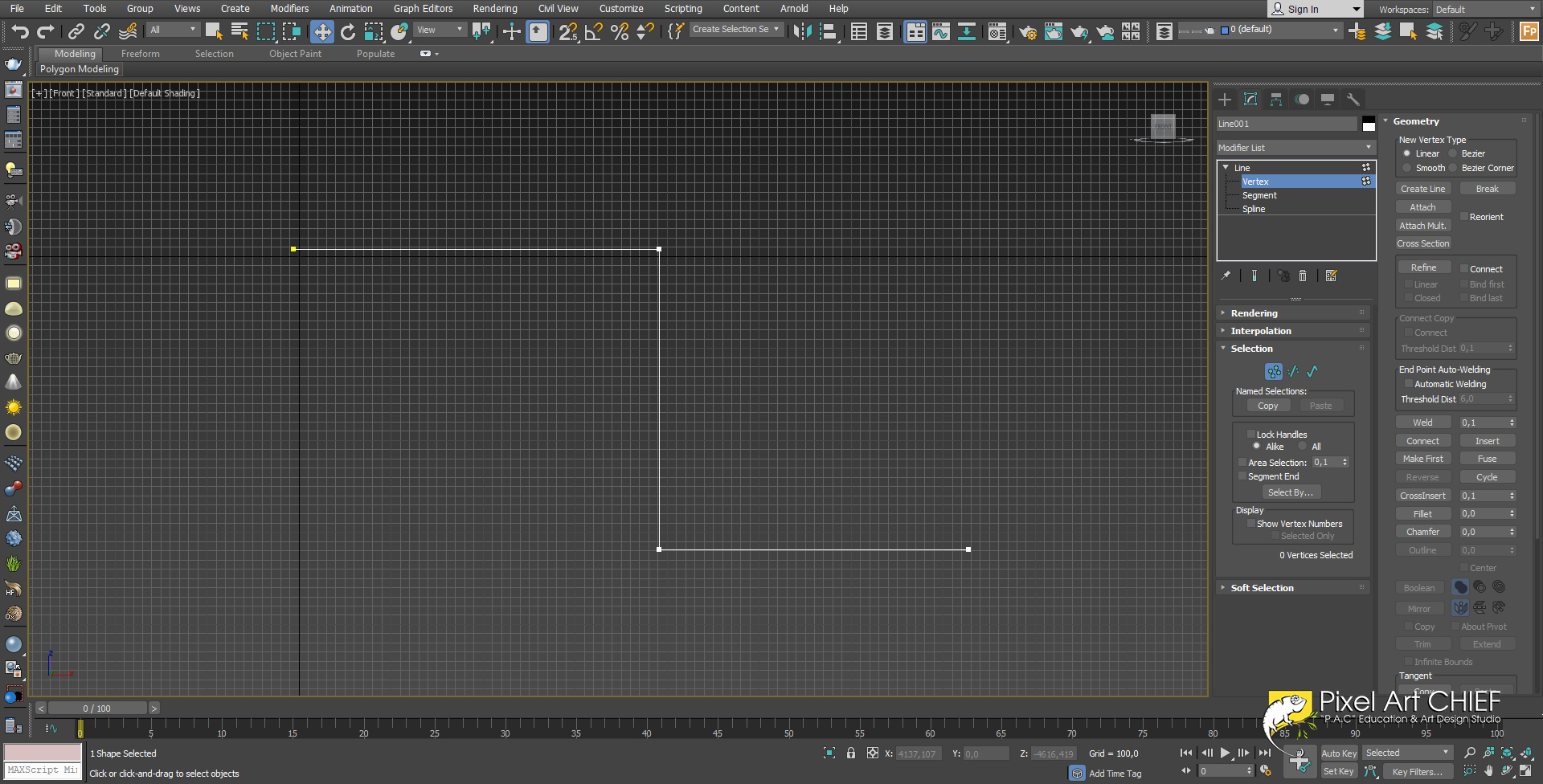Jump to the end frame
This screenshot has width=1543, height=784.
click(1264, 753)
